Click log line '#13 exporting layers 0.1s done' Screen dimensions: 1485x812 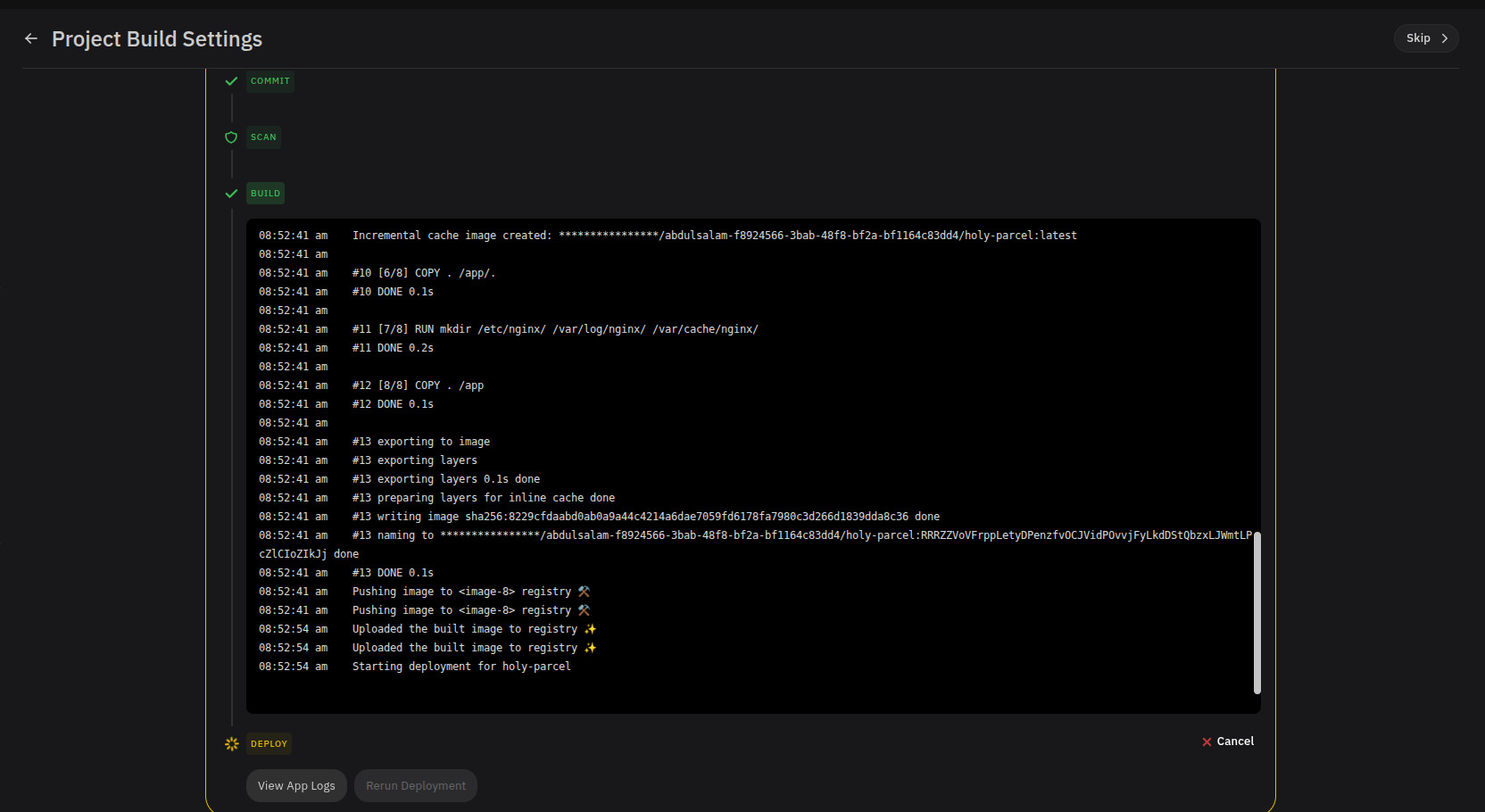coord(446,479)
